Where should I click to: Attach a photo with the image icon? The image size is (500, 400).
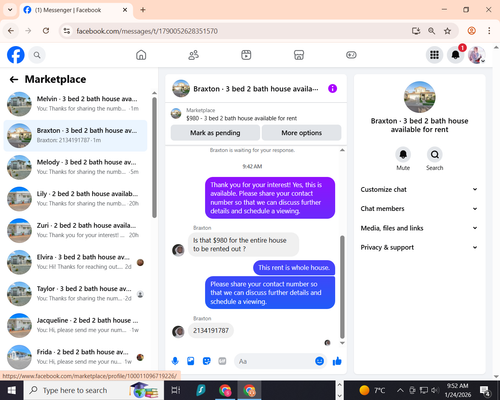point(191,361)
